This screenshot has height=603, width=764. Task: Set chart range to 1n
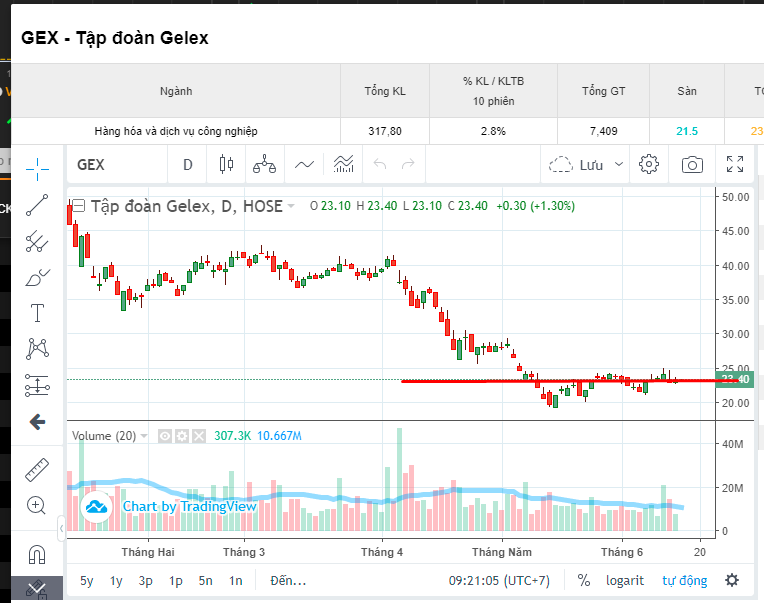(235, 581)
